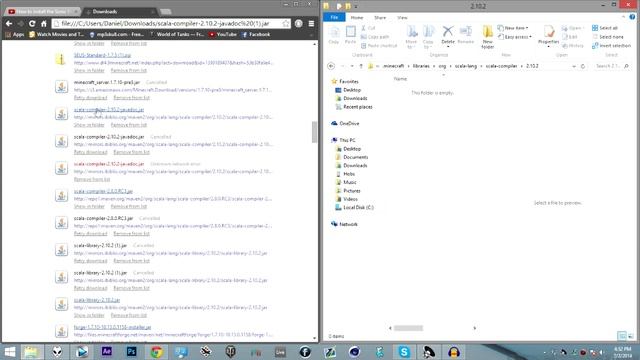The image size is (640, 360).
Task: Open Skype from taskbar
Action: tap(404, 351)
